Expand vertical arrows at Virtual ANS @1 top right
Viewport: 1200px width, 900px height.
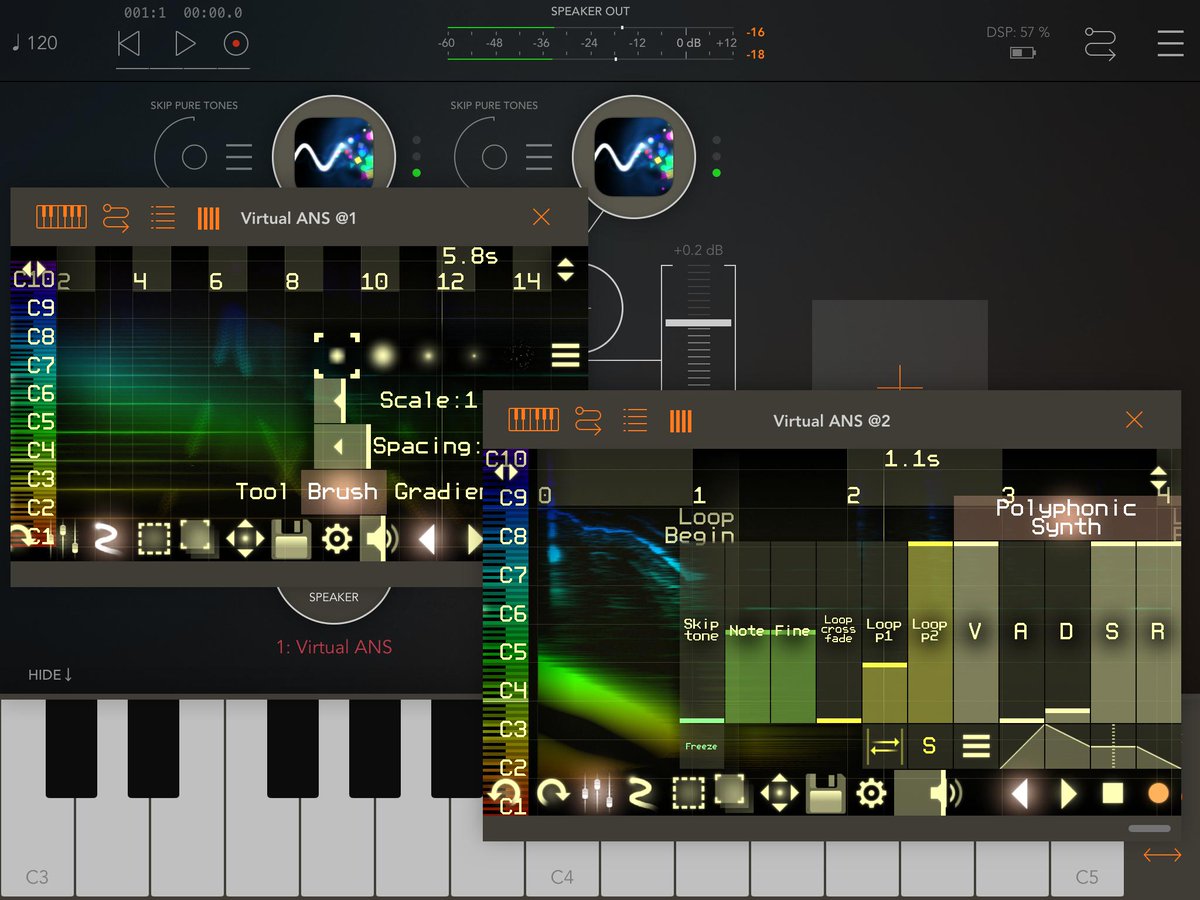566,269
